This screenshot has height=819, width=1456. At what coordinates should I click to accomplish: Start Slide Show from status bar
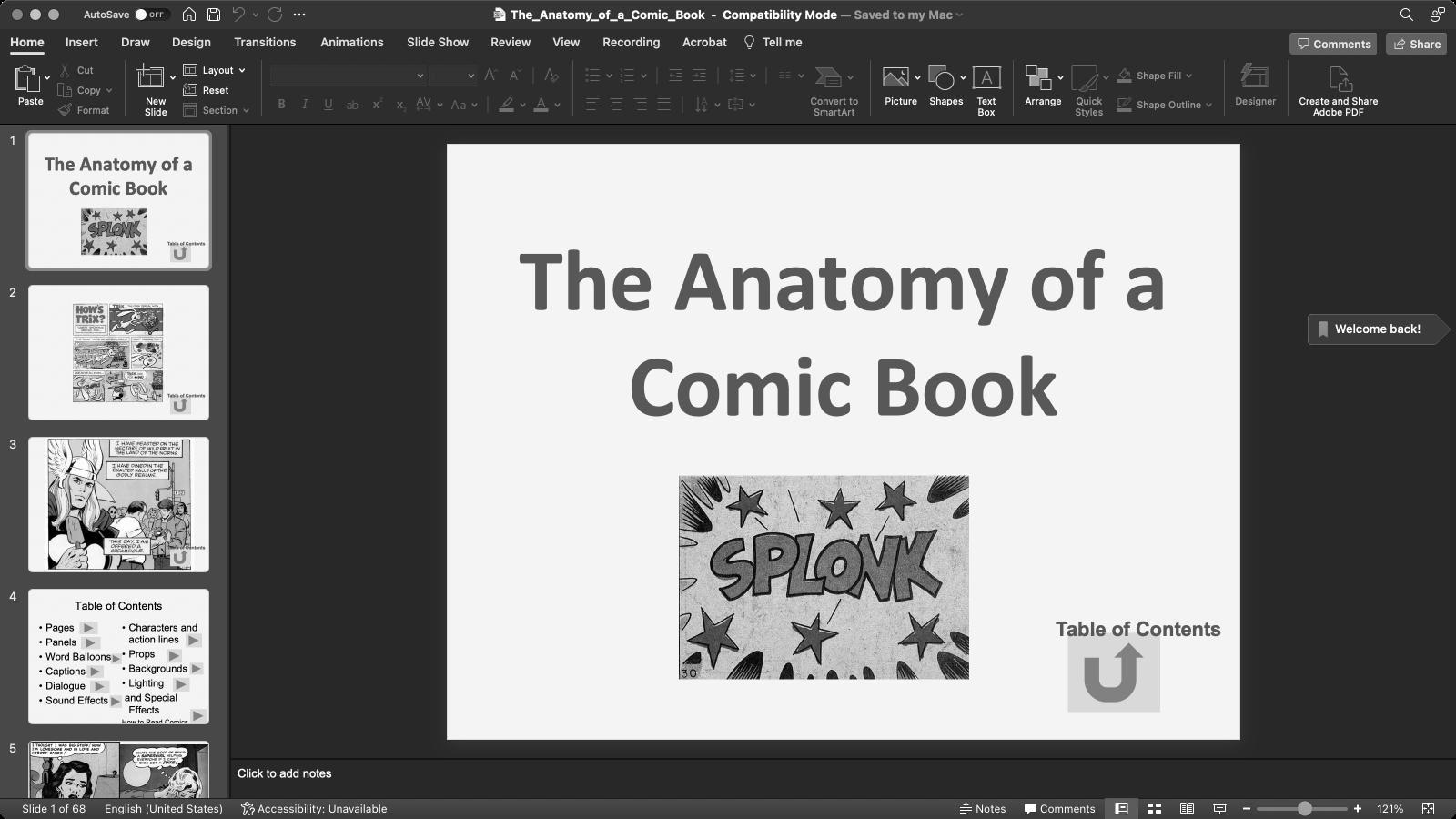1219,808
